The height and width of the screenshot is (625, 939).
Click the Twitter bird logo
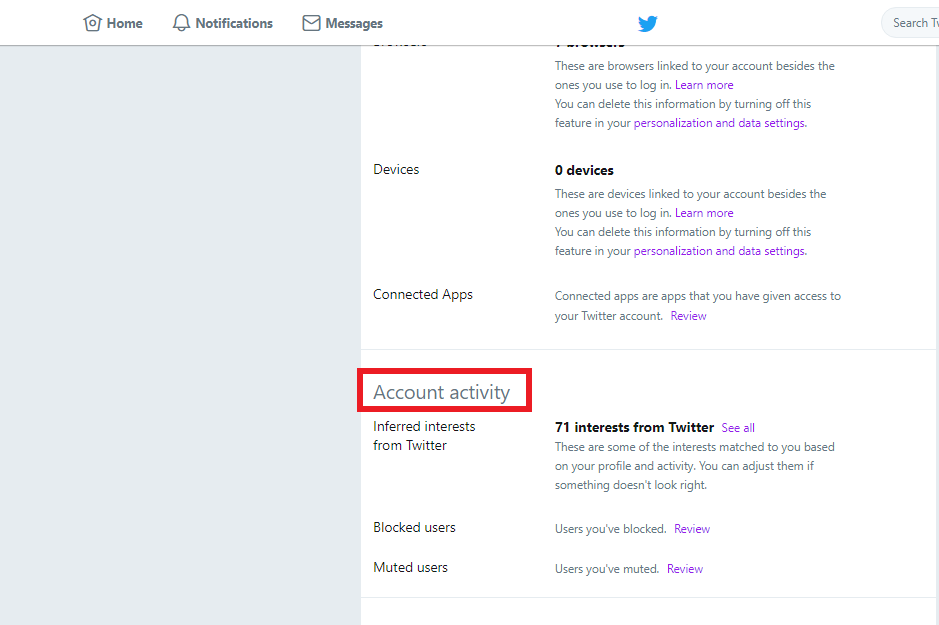(x=647, y=23)
